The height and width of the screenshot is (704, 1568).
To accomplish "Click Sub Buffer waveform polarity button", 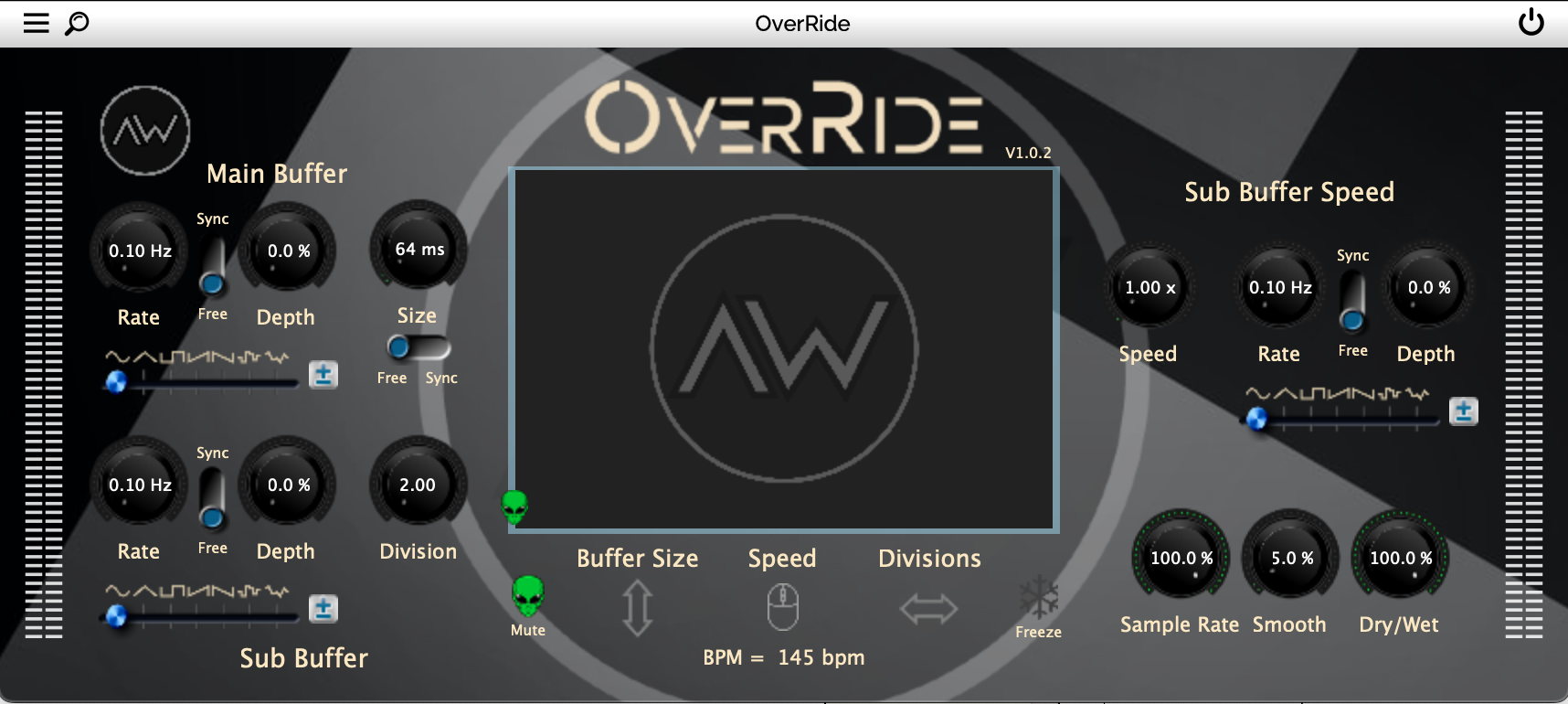I will click(323, 608).
